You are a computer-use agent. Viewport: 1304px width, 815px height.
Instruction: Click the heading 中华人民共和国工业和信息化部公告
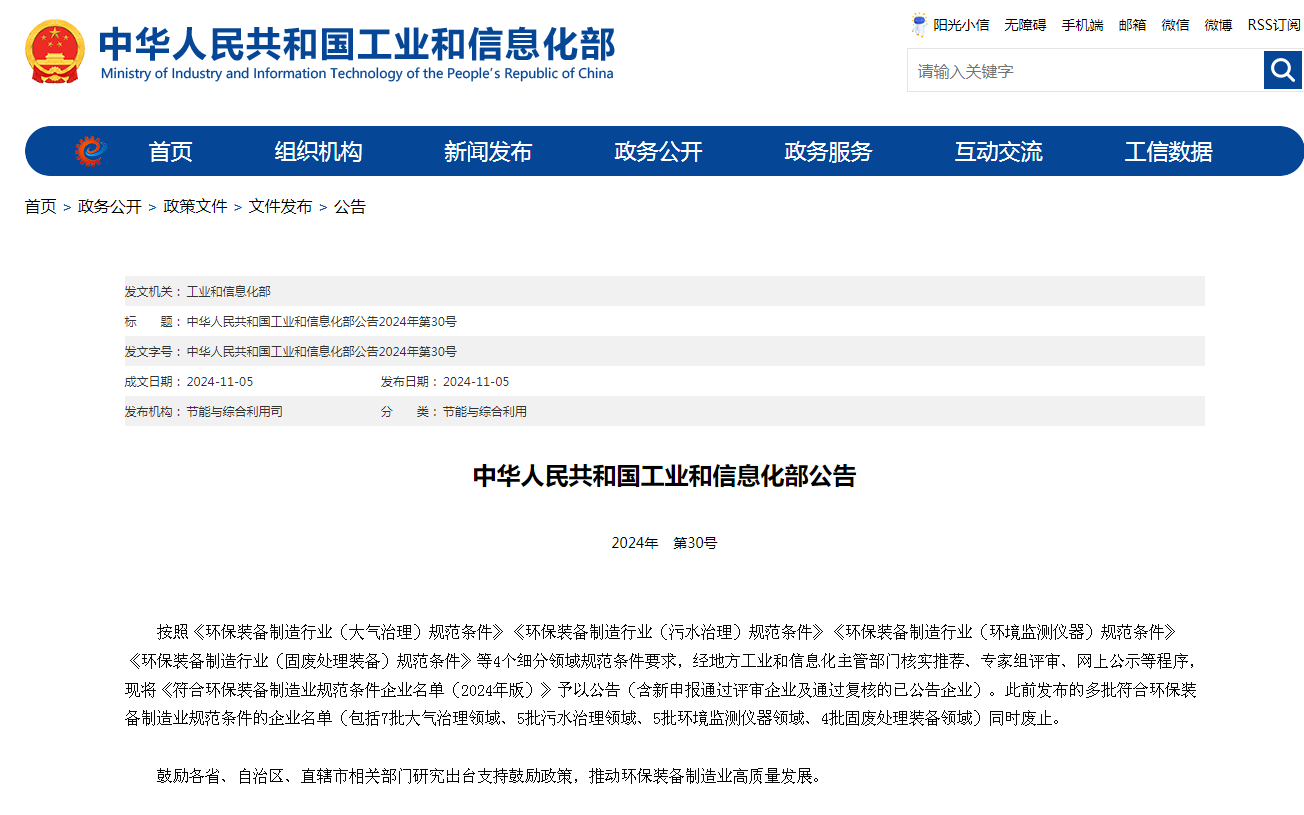tap(664, 476)
